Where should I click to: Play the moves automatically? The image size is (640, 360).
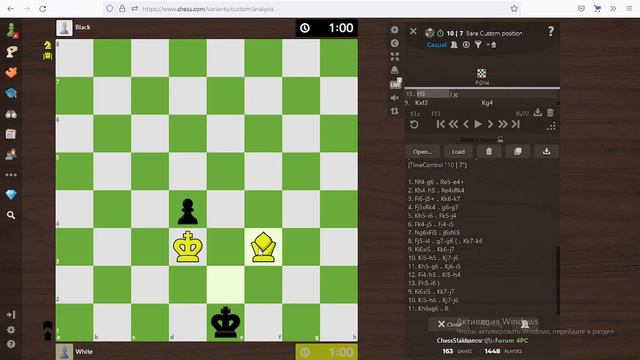[x=478, y=124]
